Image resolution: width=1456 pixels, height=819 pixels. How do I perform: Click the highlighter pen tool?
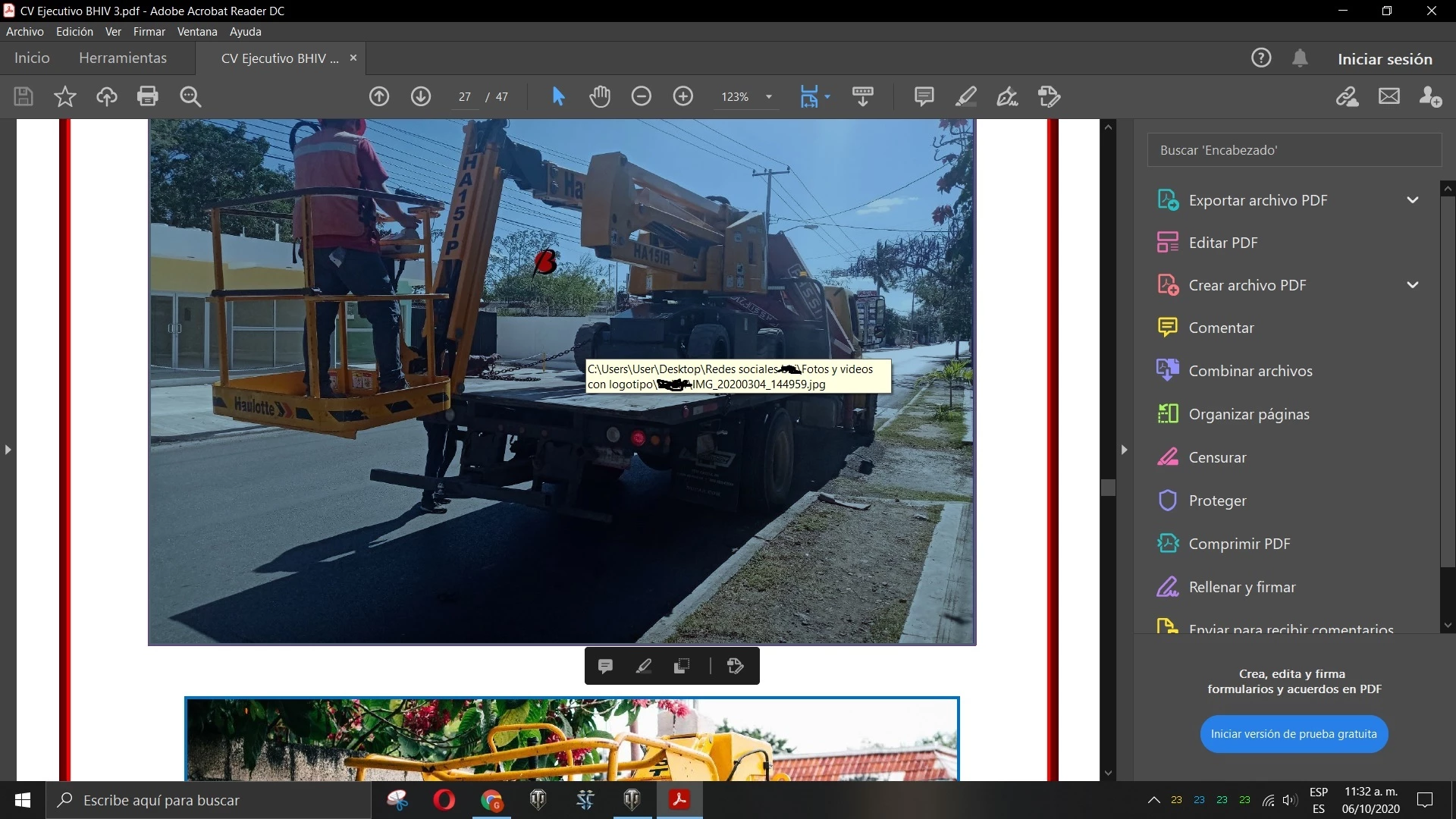[x=965, y=96]
